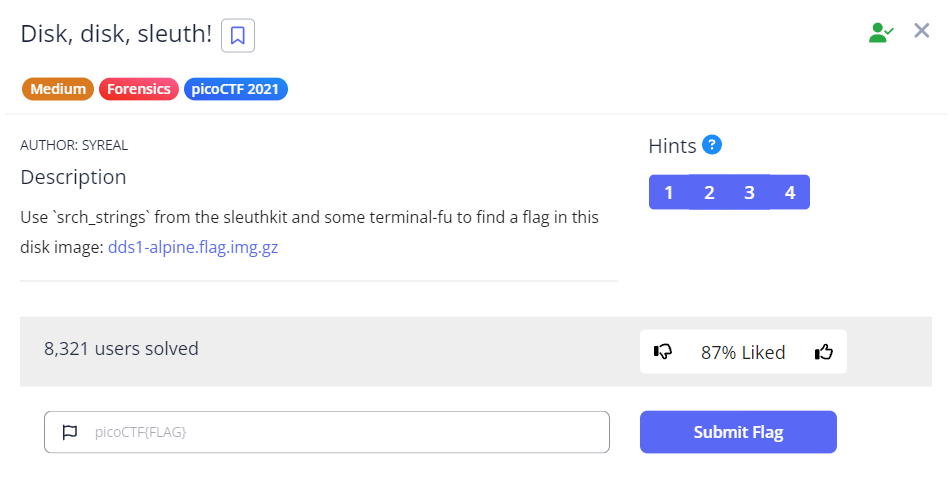
Task: Reveal hint number 4
Action: [x=790, y=193]
